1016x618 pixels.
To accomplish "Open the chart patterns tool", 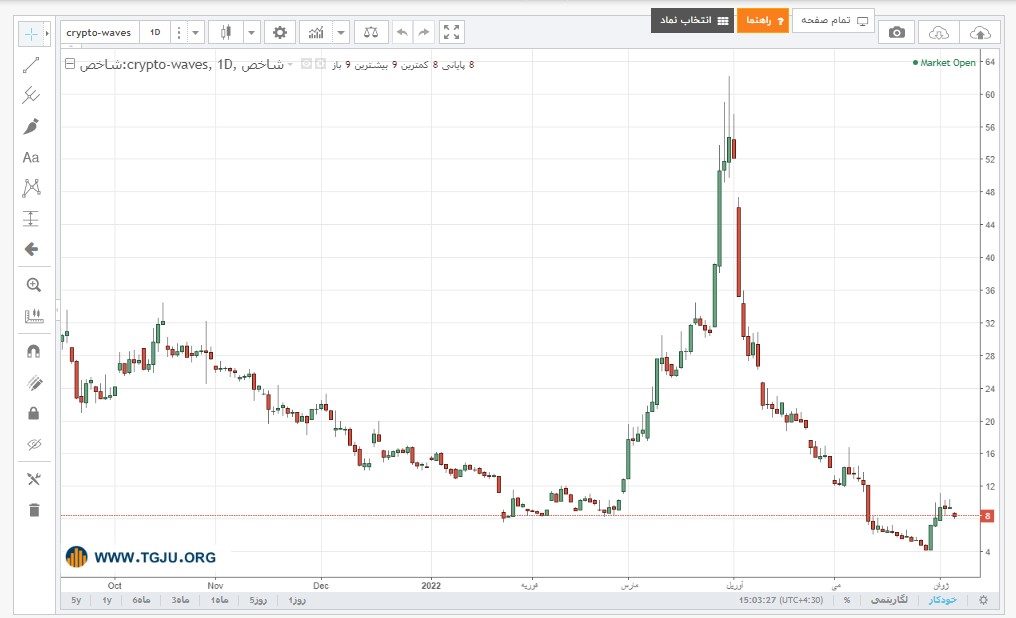I will coord(30,188).
